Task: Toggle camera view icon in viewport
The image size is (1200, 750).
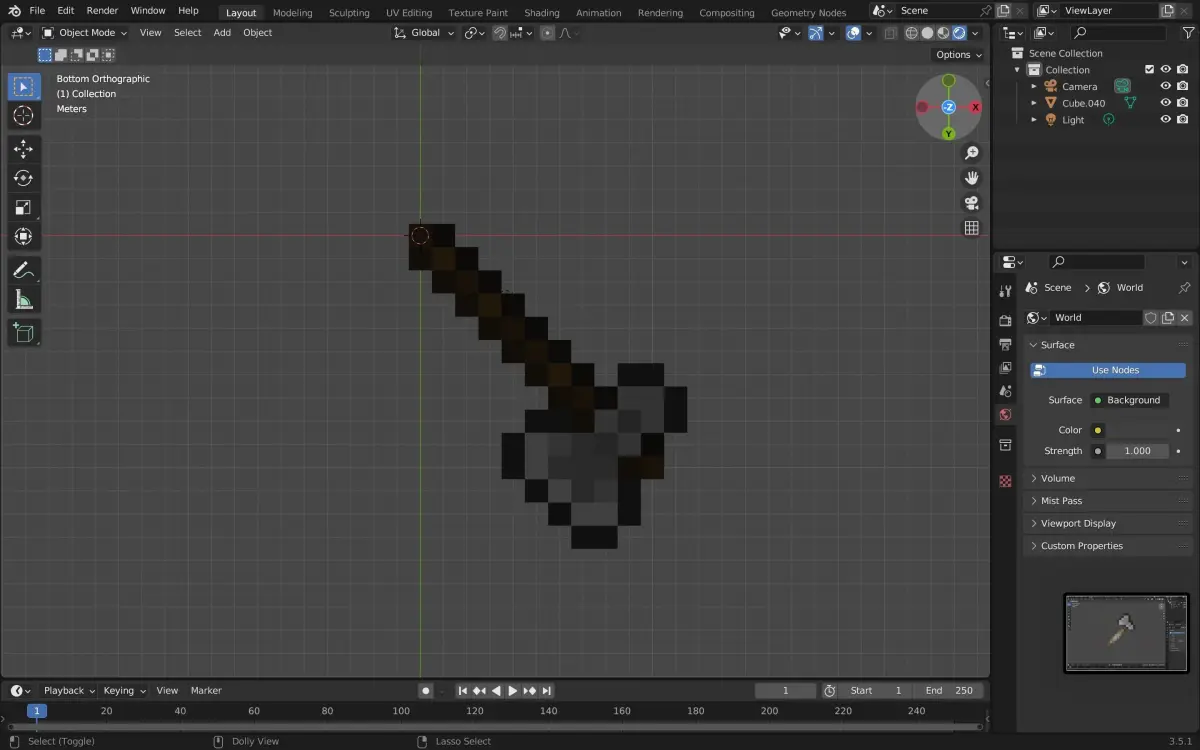Action: [971, 203]
